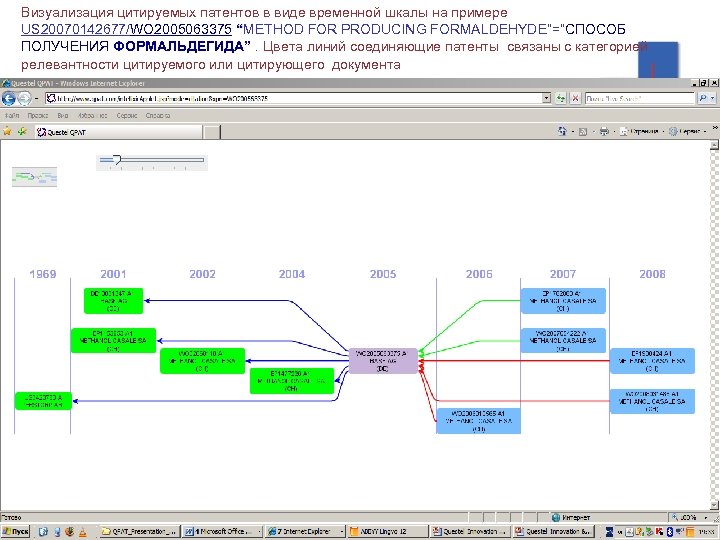Open the Сервис command bar dropdown
720x540 pixels.
pos(688,131)
